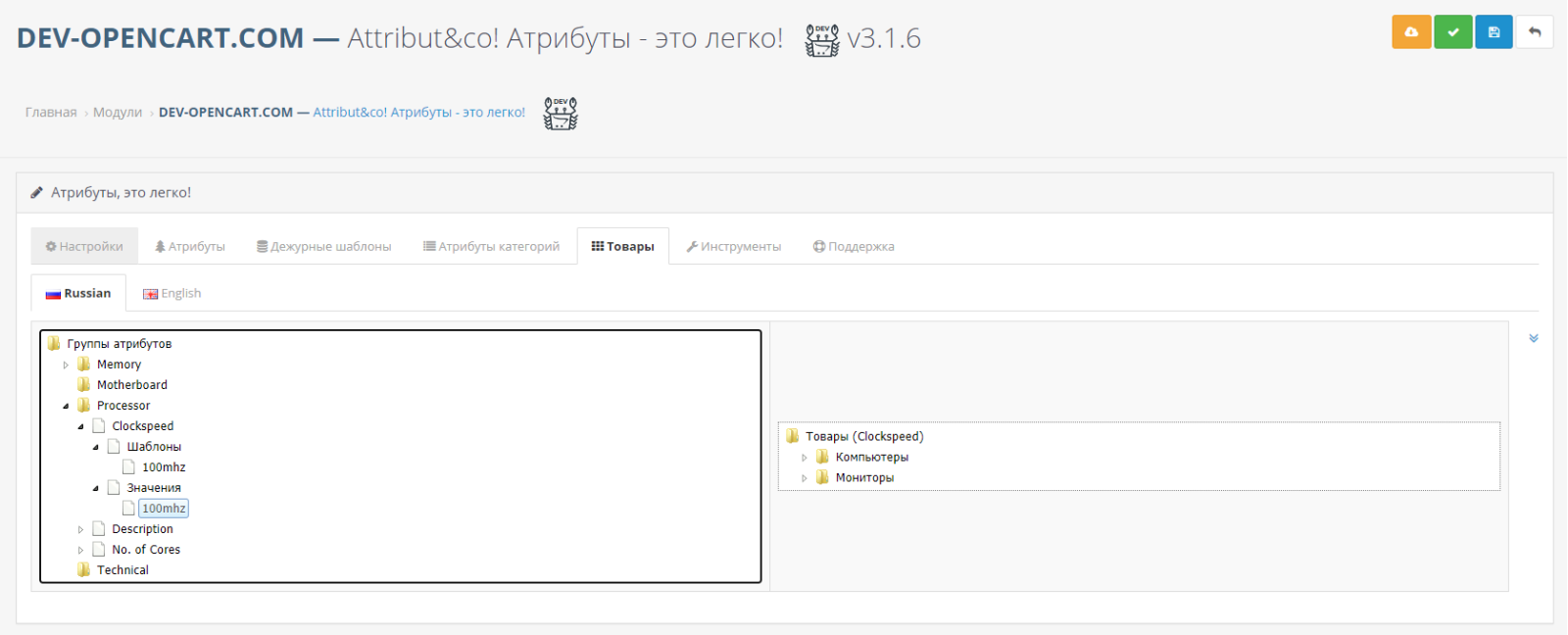This screenshot has height=635, width=1568.
Task: Select the Компьютеры category
Action: coord(871,458)
